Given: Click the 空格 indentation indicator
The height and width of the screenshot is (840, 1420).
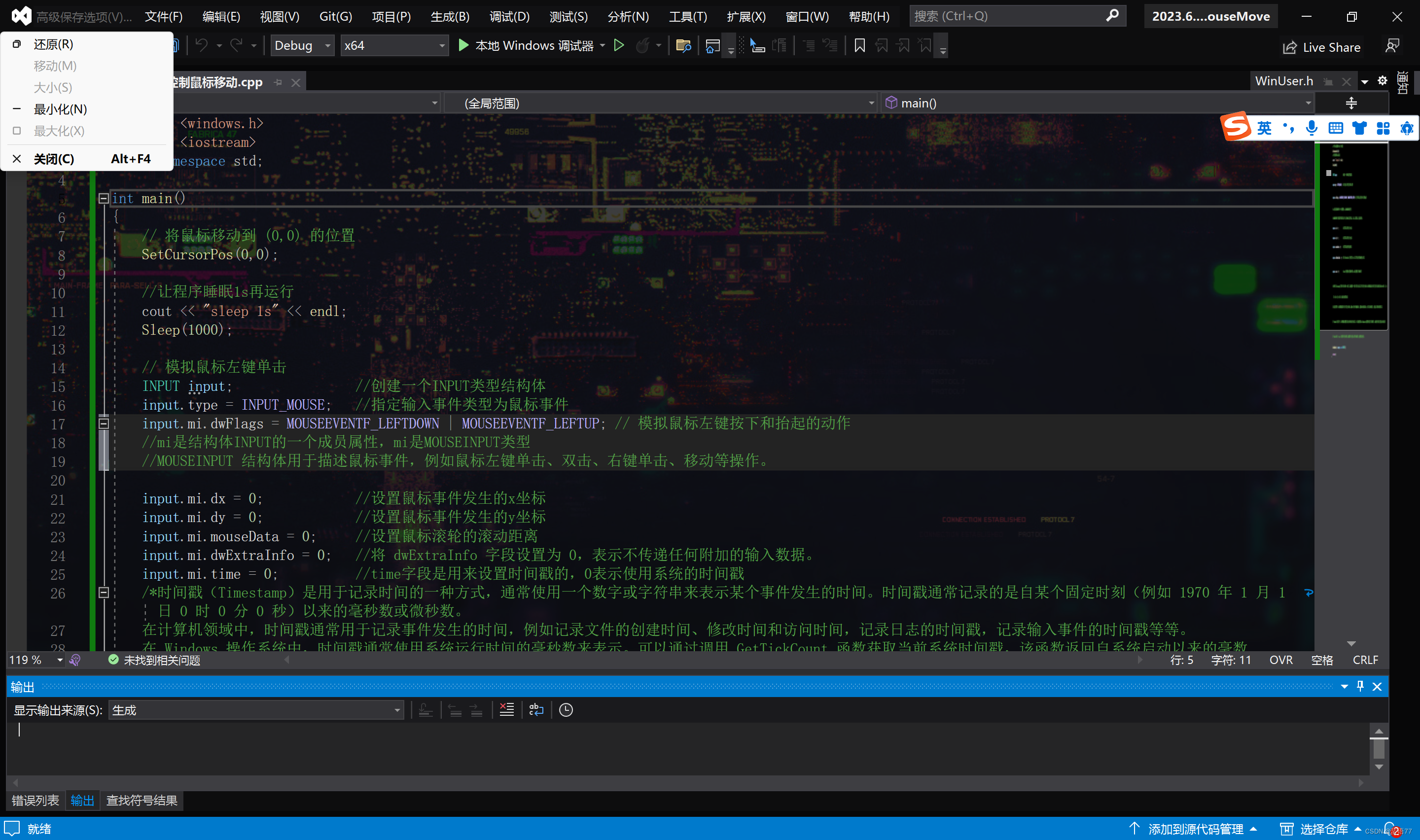Looking at the screenshot, I should pos(1322,660).
